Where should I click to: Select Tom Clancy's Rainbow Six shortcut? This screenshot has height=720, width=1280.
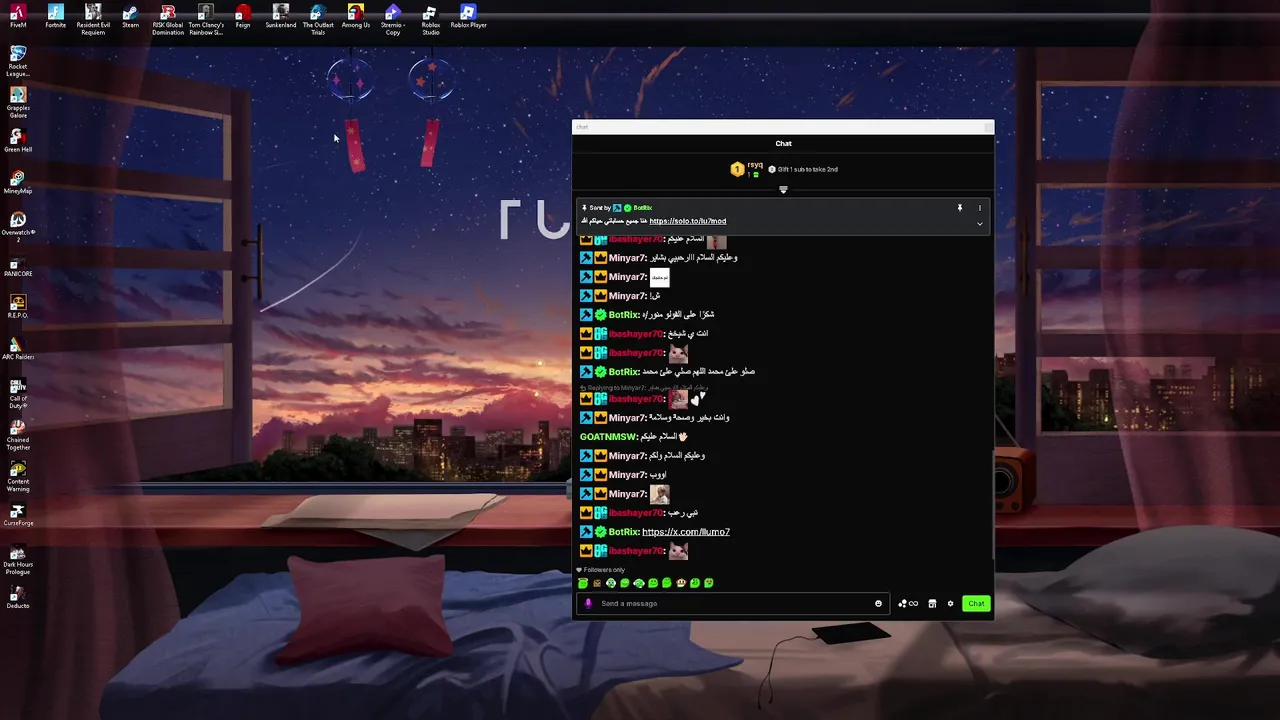(x=205, y=19)
